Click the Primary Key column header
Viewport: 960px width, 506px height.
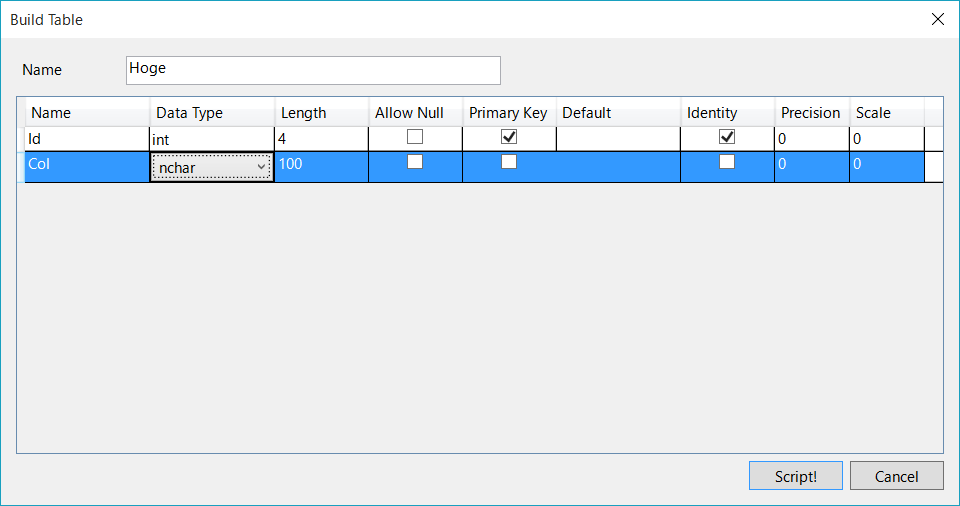[509, 113]
